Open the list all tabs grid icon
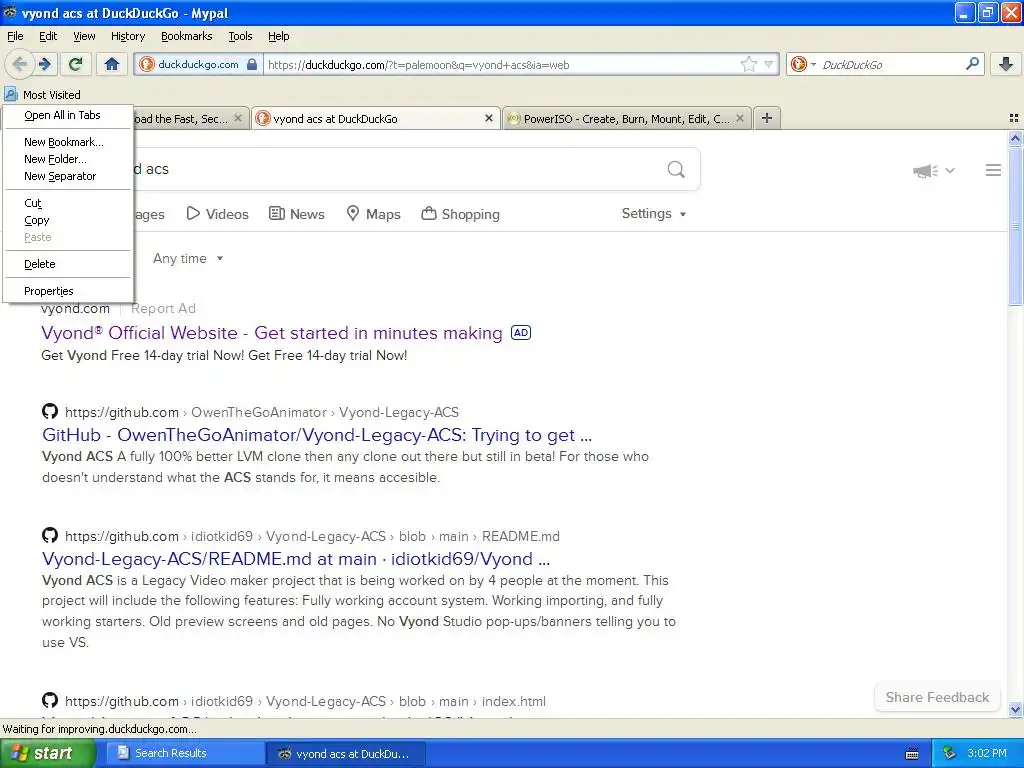Viewport: 1024px width, 768px height. click(x=1014, y=118)
